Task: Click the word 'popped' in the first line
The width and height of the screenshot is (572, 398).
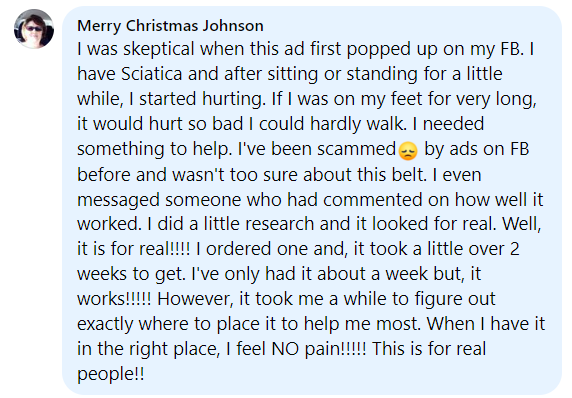Action: click(378, 50)
